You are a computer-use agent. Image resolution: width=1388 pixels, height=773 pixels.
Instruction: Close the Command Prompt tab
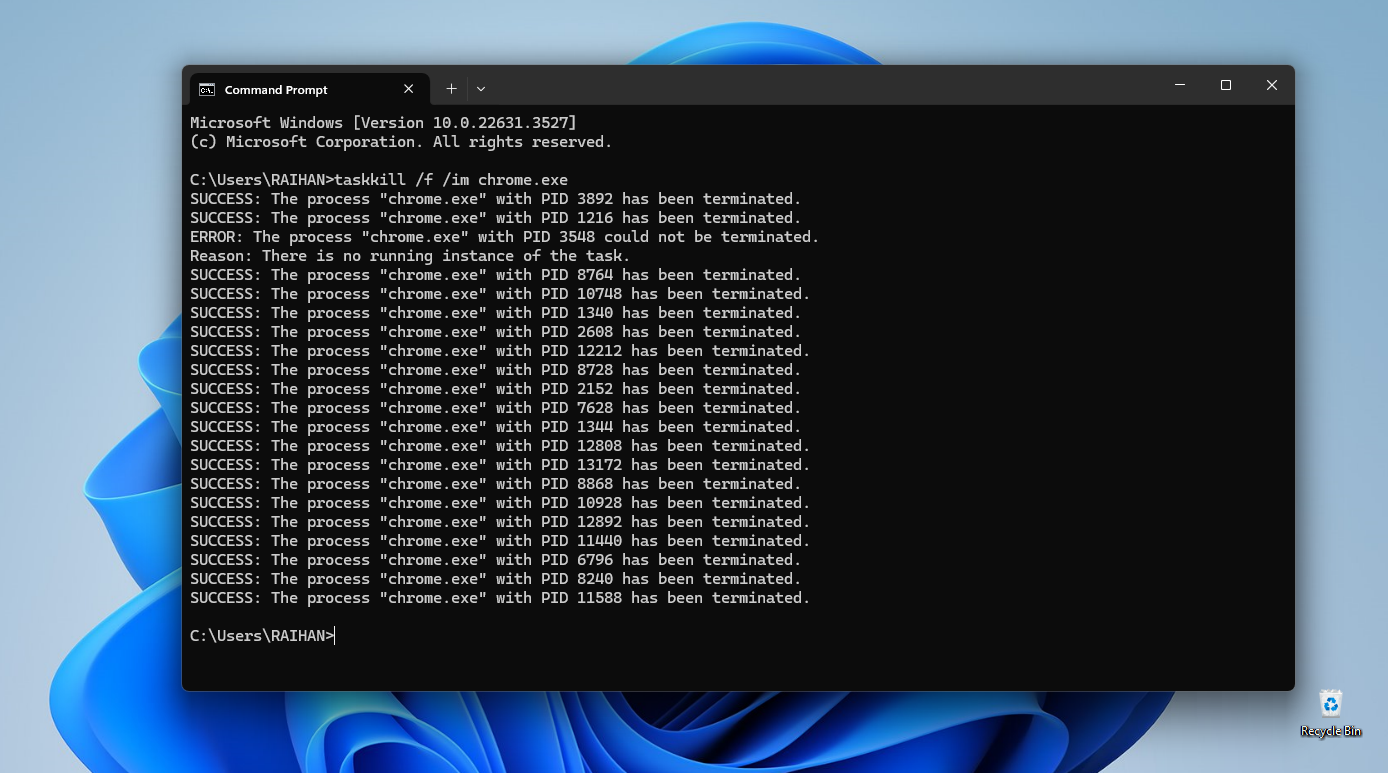click(x=408, y=89)
